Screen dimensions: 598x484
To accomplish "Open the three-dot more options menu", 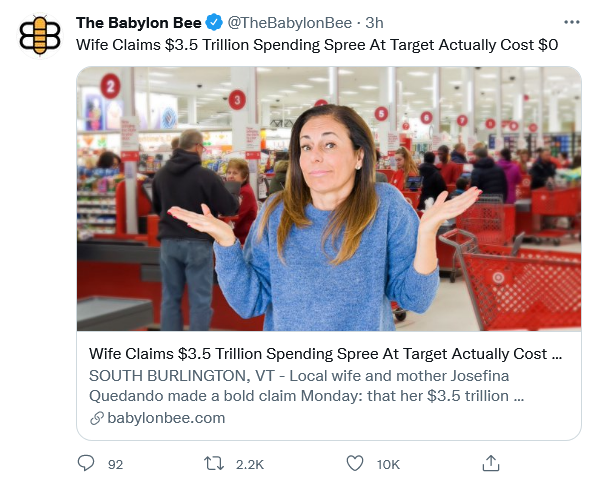I will (x=572, y=23).
